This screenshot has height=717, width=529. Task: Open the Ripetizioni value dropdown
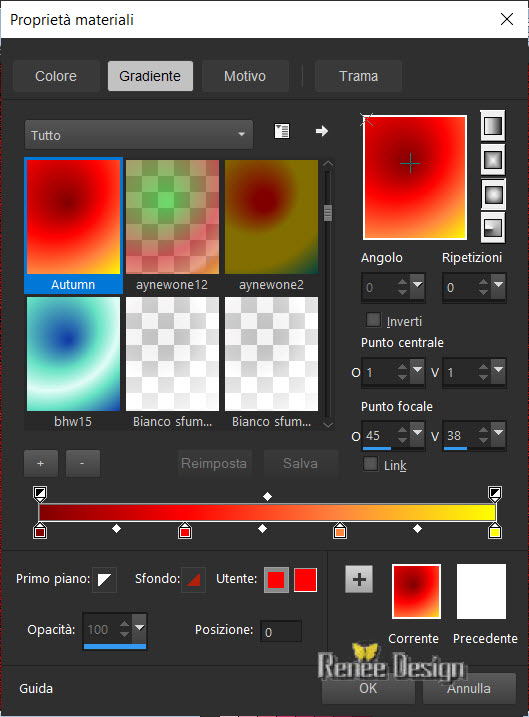pos(498,286)
